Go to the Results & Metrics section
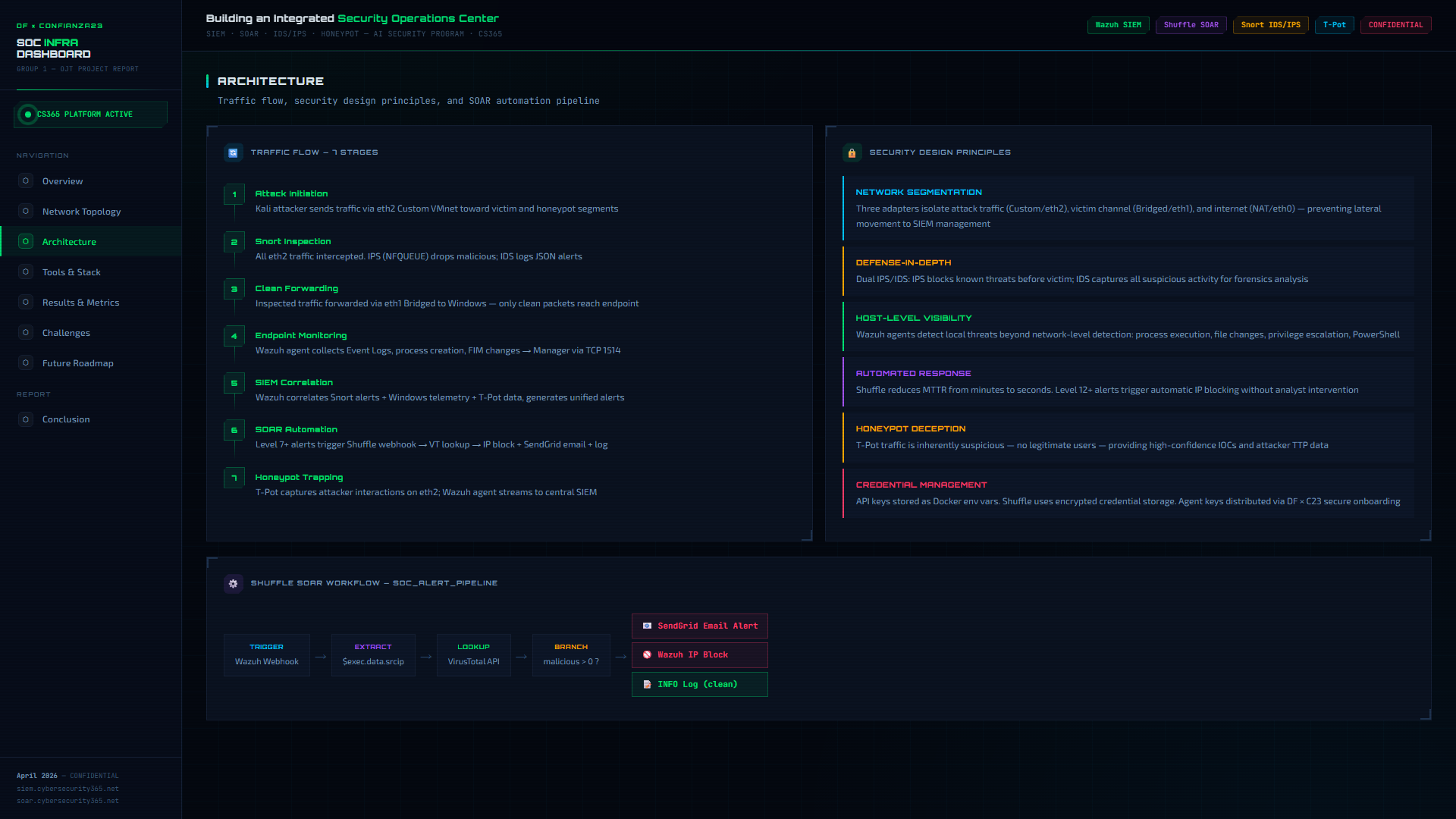 (80, 303)
